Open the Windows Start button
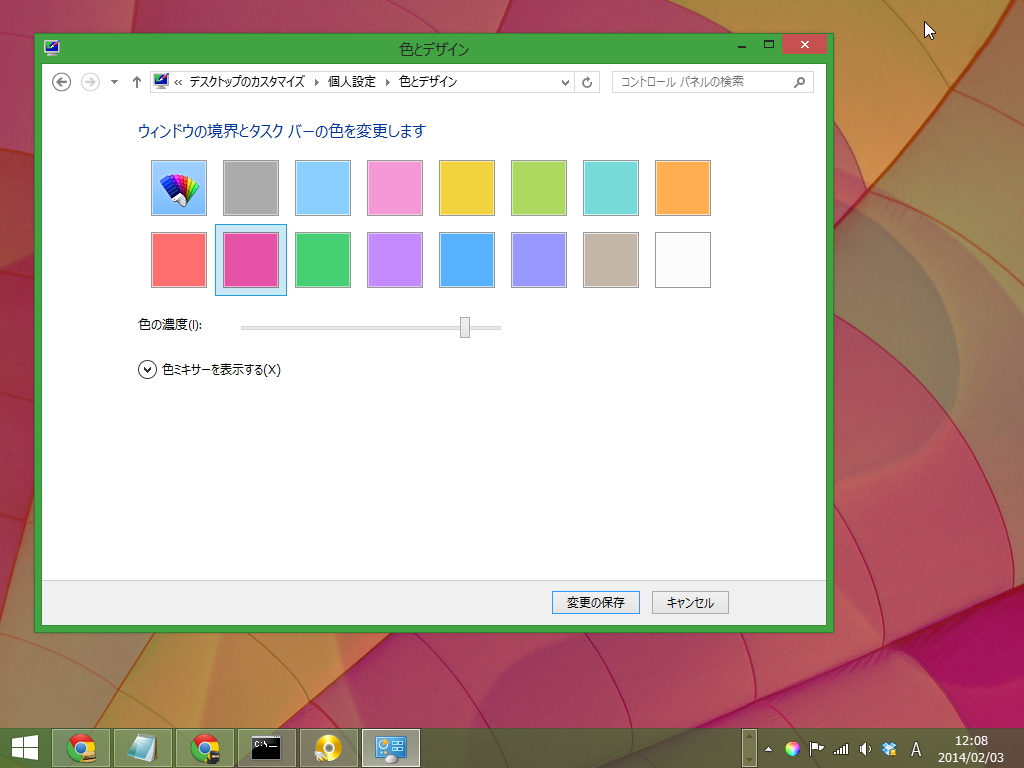The width and height of the screenshot is (1024, 768). click(x=25, y=748)
